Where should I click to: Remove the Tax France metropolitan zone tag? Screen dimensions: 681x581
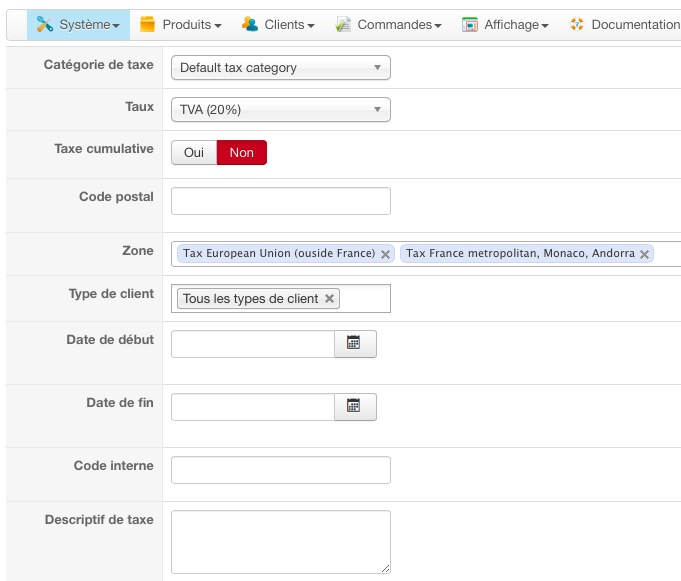tap(644, 254)
